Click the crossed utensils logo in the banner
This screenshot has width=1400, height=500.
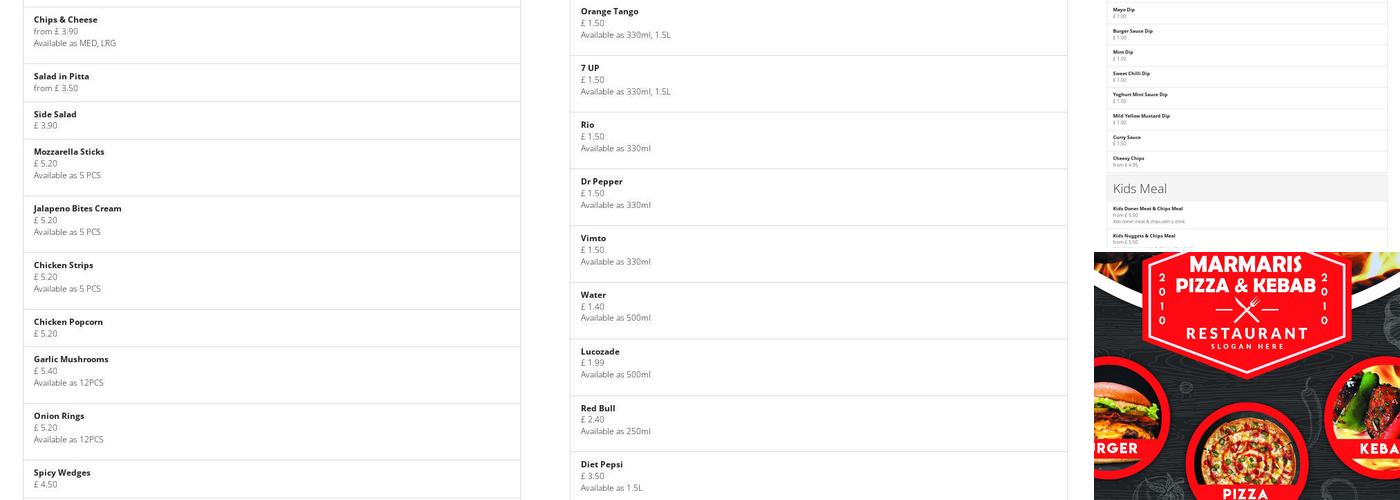point(1246,309)
